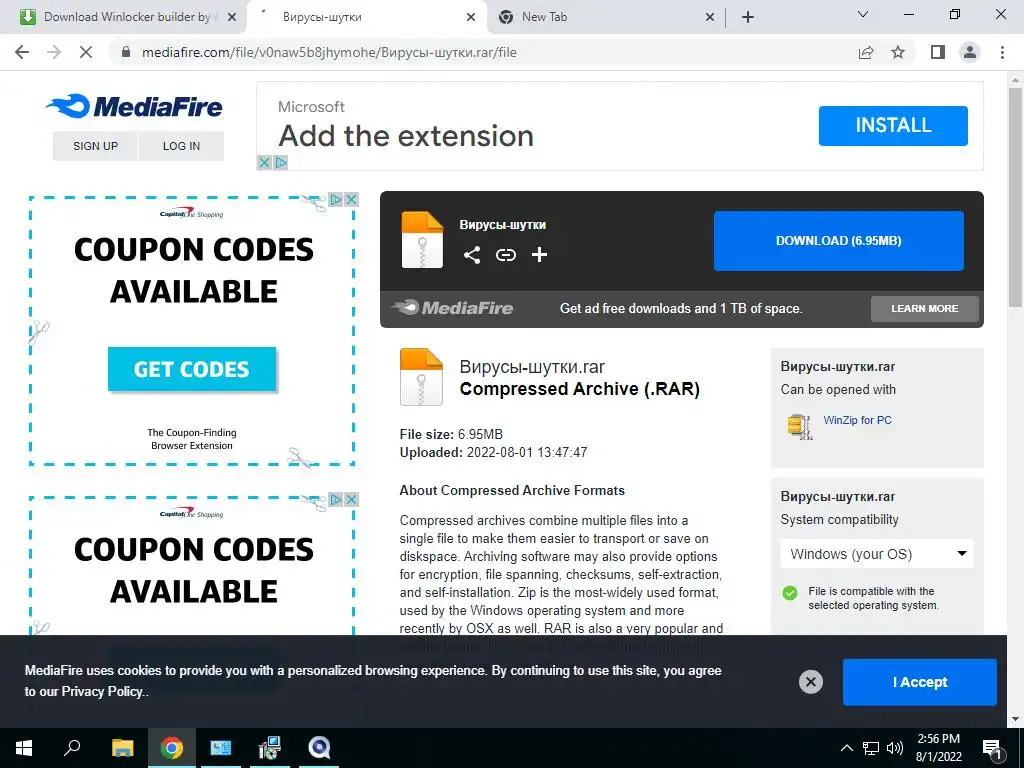
Task: Dismiss cookie notice with round X
Action: tap(810, 682)
